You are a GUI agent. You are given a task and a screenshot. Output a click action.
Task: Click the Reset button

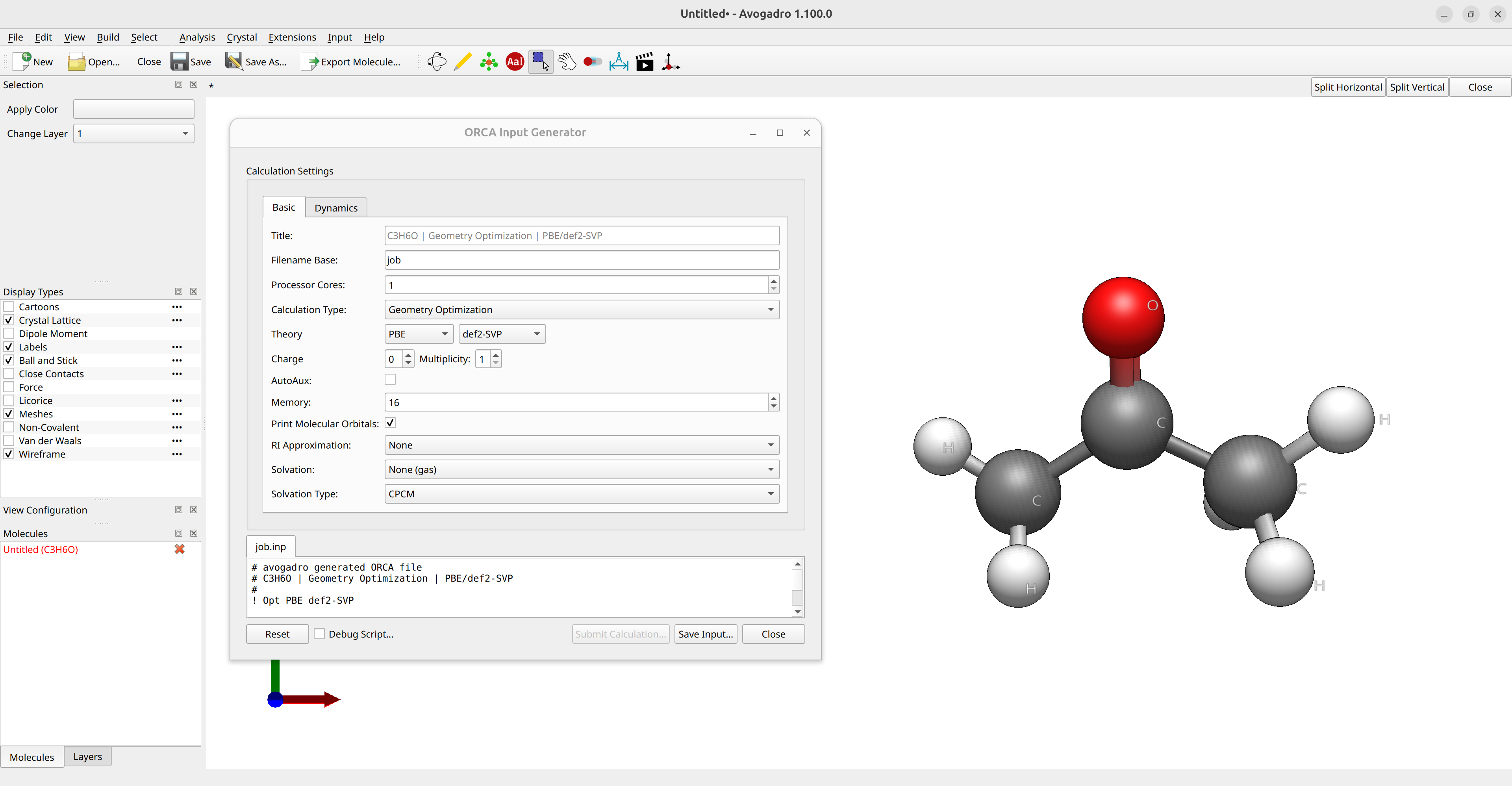(277, 634)
